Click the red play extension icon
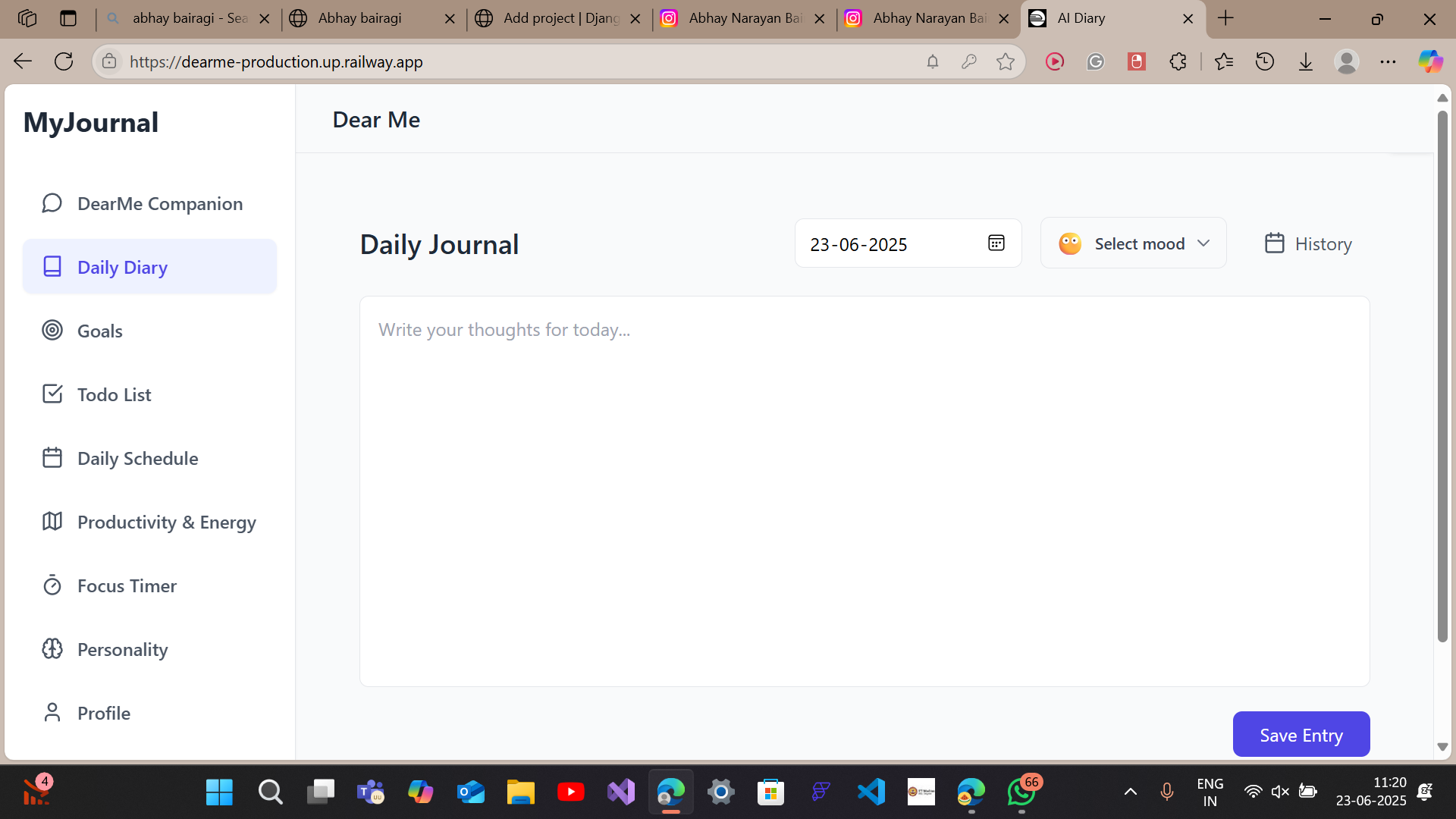This screenshot has height=819, width=1456. [x=1055, y=61]
